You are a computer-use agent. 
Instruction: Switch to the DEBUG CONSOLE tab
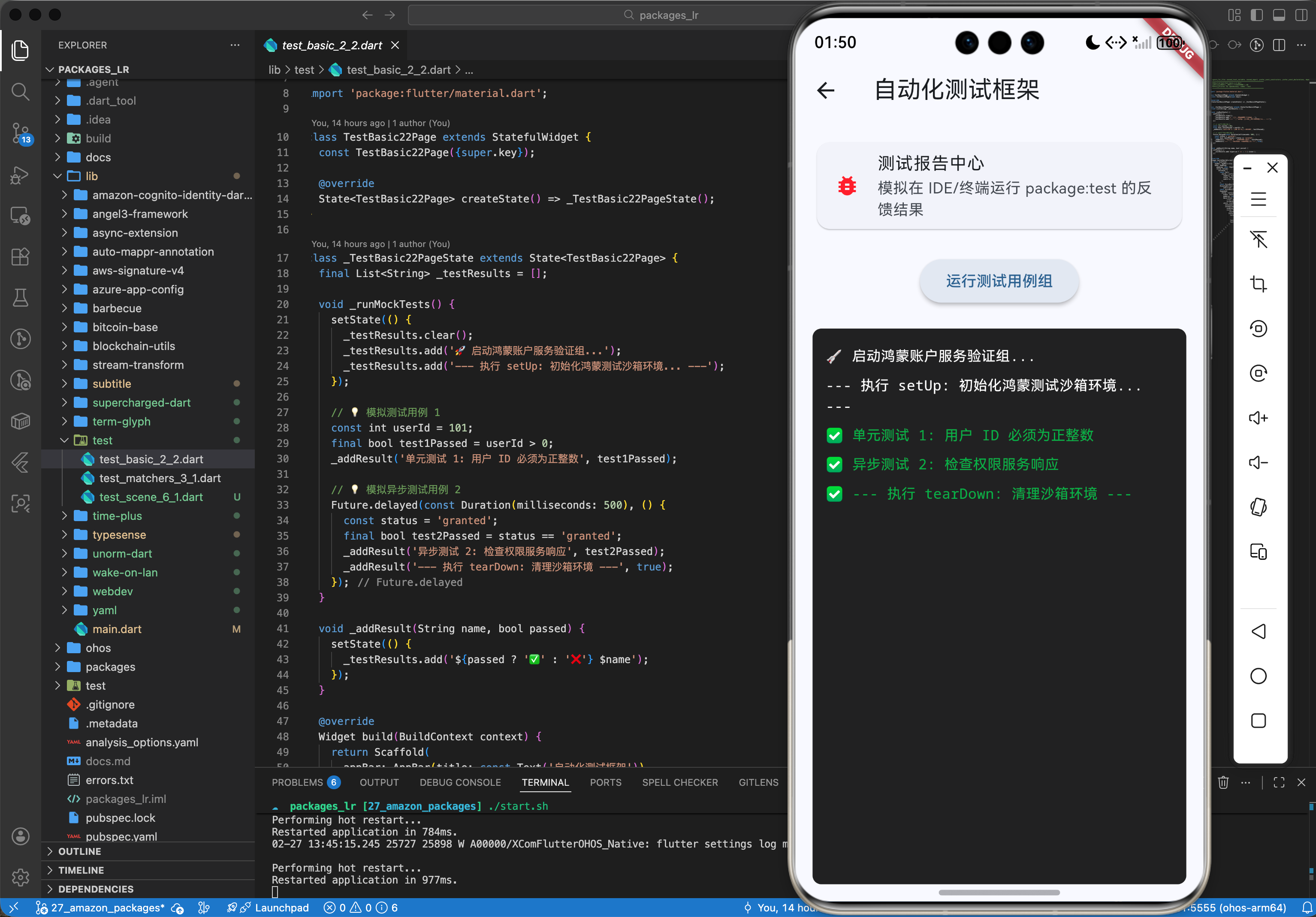pos(460,782)
